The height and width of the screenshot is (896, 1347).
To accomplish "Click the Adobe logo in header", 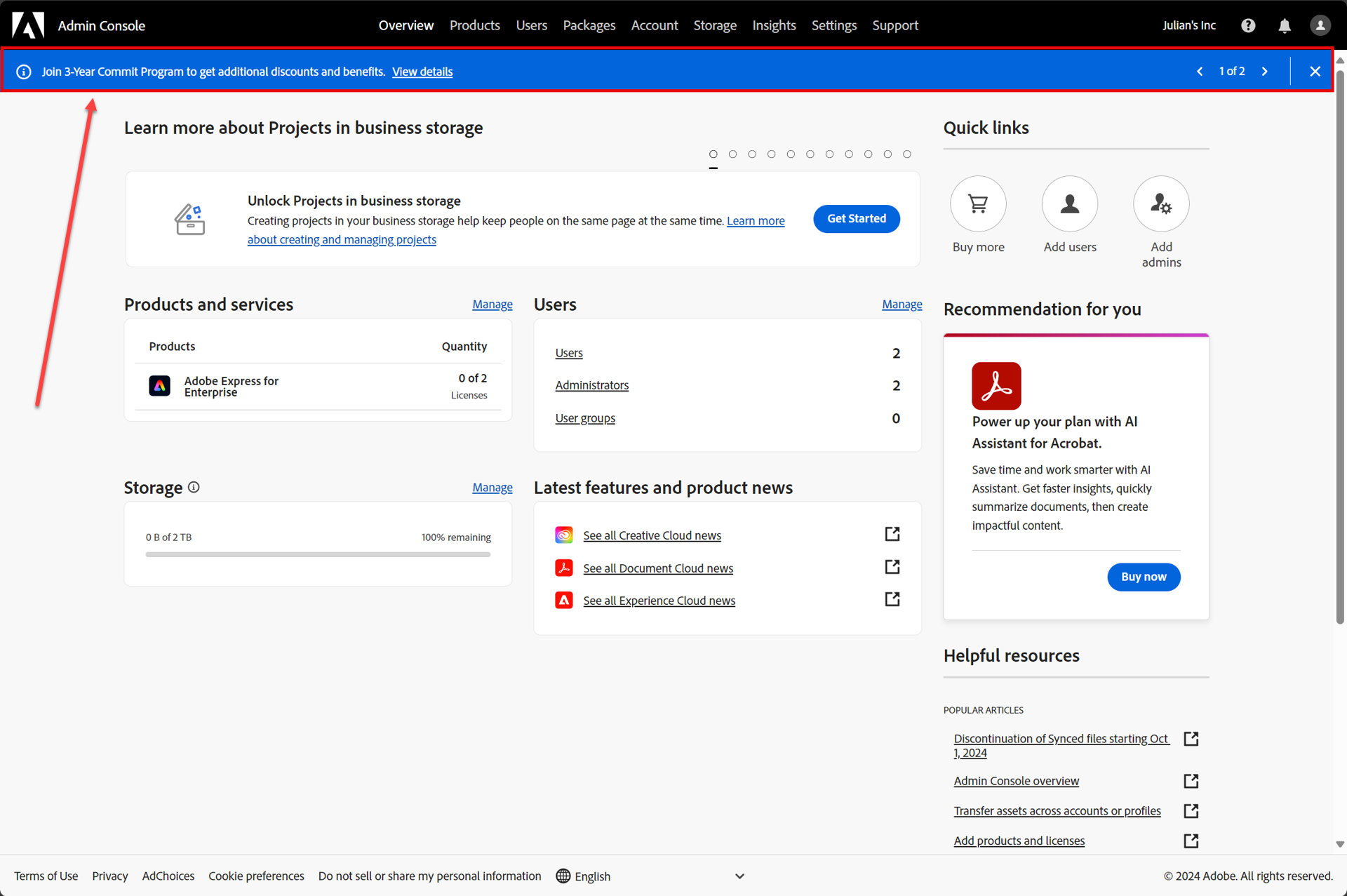I will [28, 25].
